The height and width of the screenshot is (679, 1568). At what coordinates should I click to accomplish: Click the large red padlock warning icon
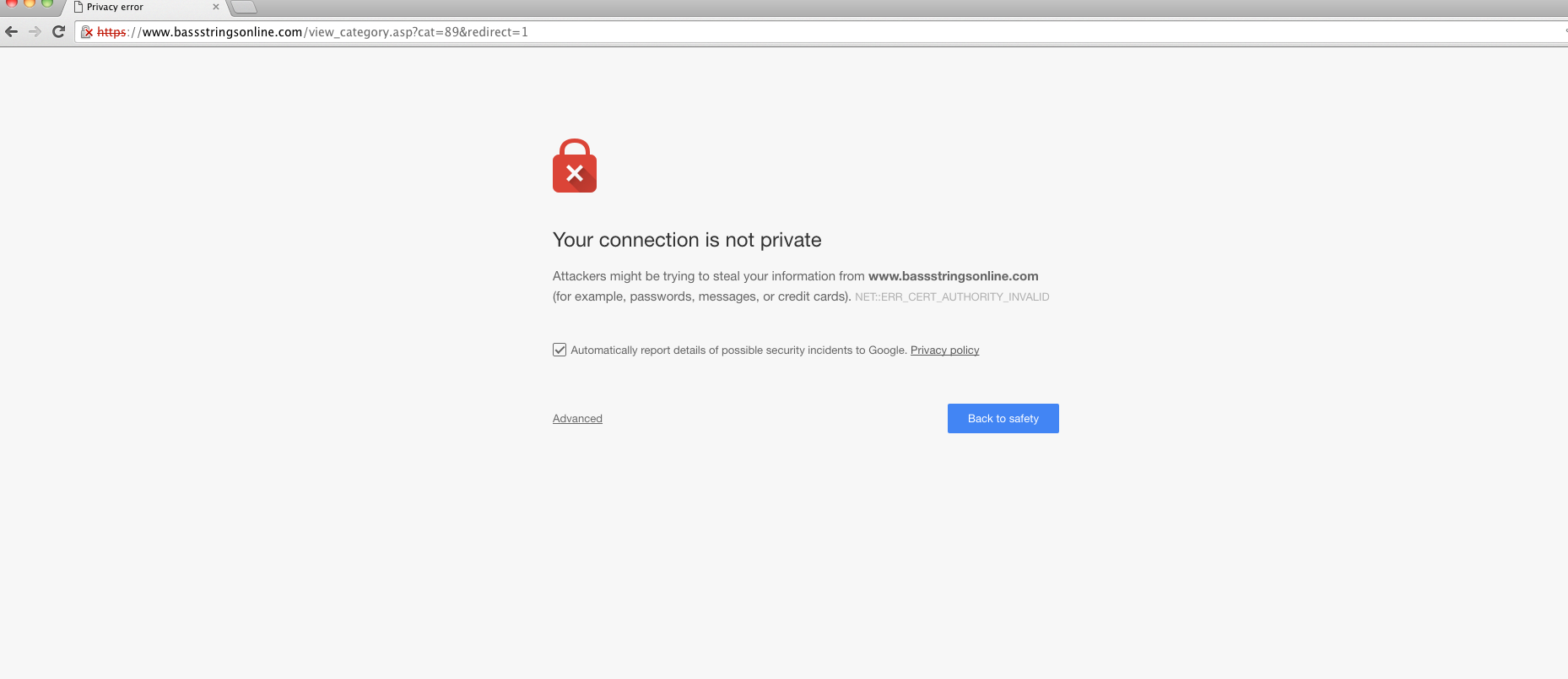(575, 166)
